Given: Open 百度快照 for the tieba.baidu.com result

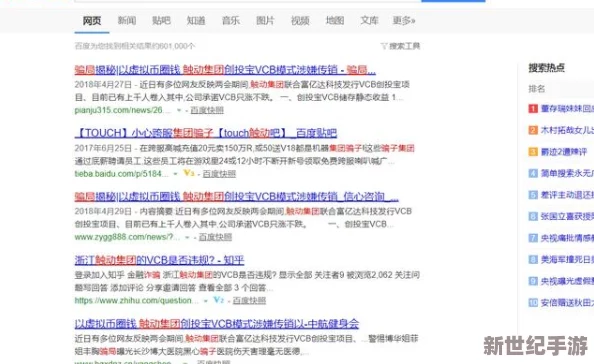Looking at the screenshot, I should [x=219, y=174].
